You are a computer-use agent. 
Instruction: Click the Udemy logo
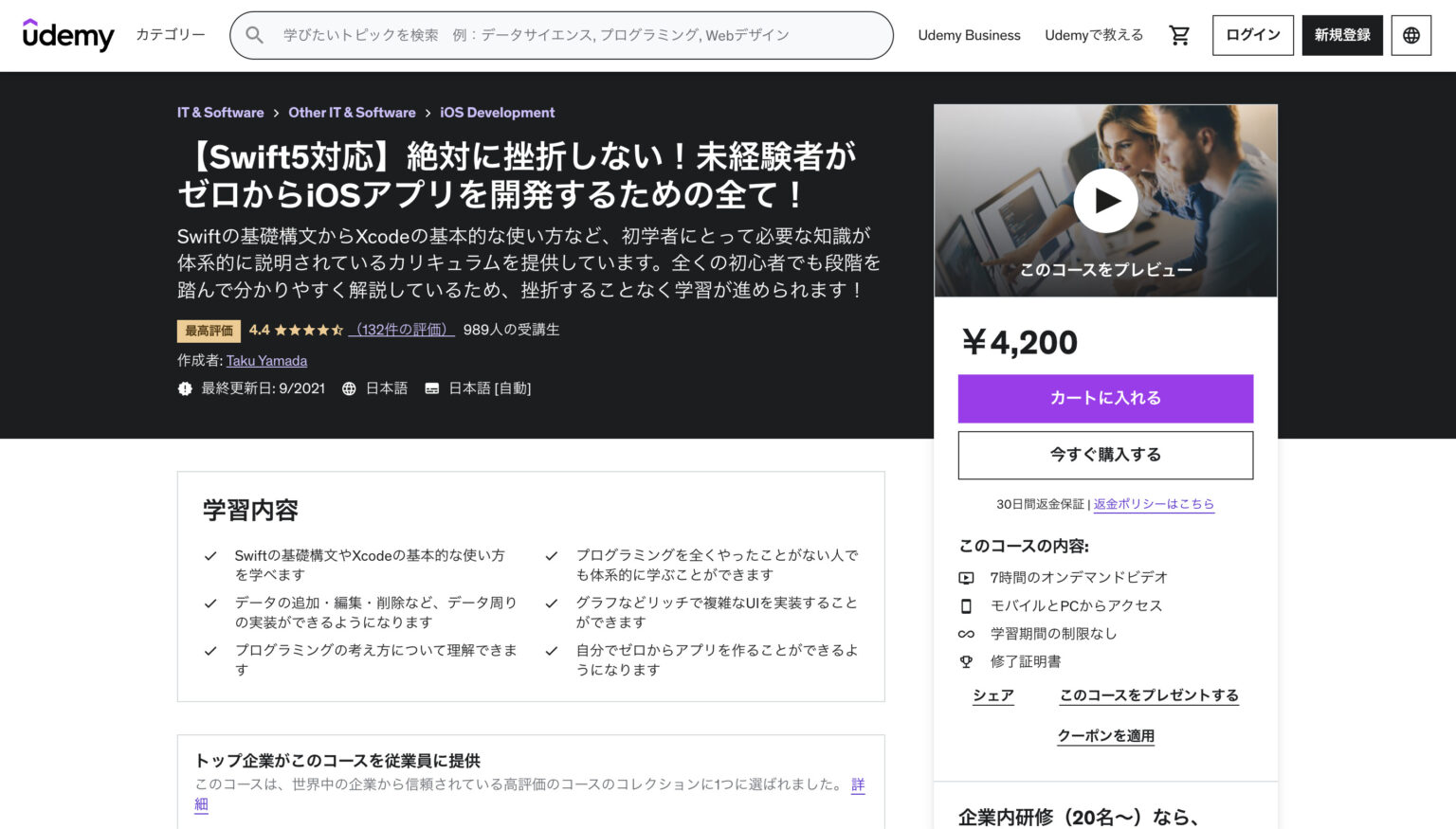(67, 34)
